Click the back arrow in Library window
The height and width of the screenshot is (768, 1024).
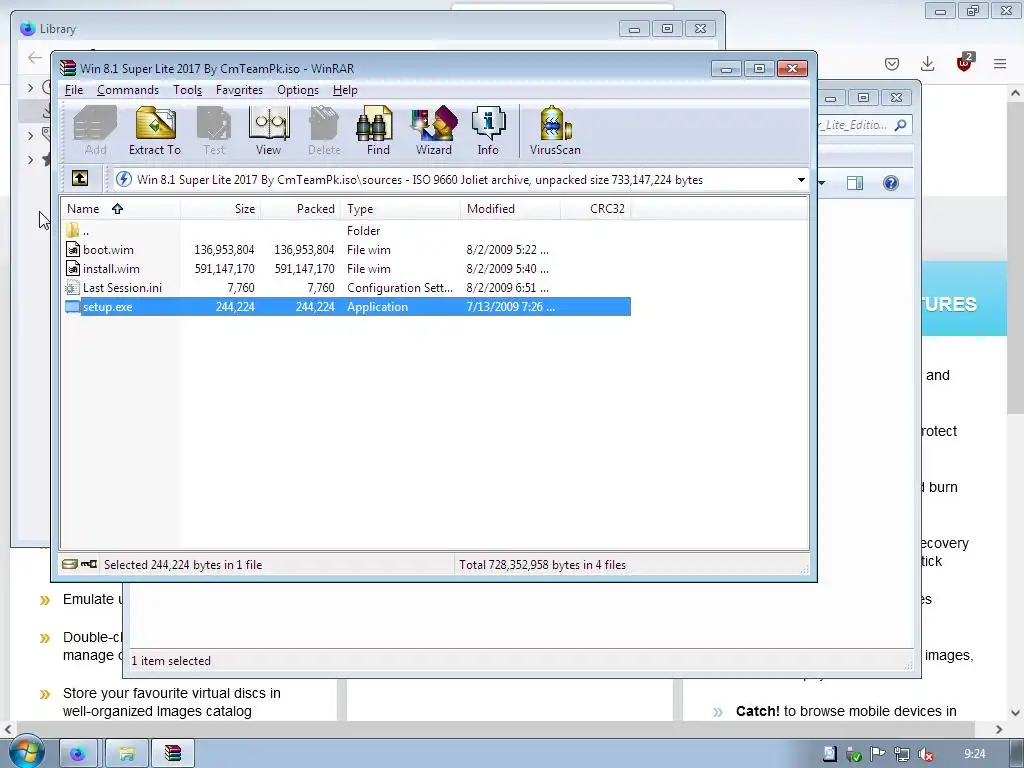coord(35,57)
